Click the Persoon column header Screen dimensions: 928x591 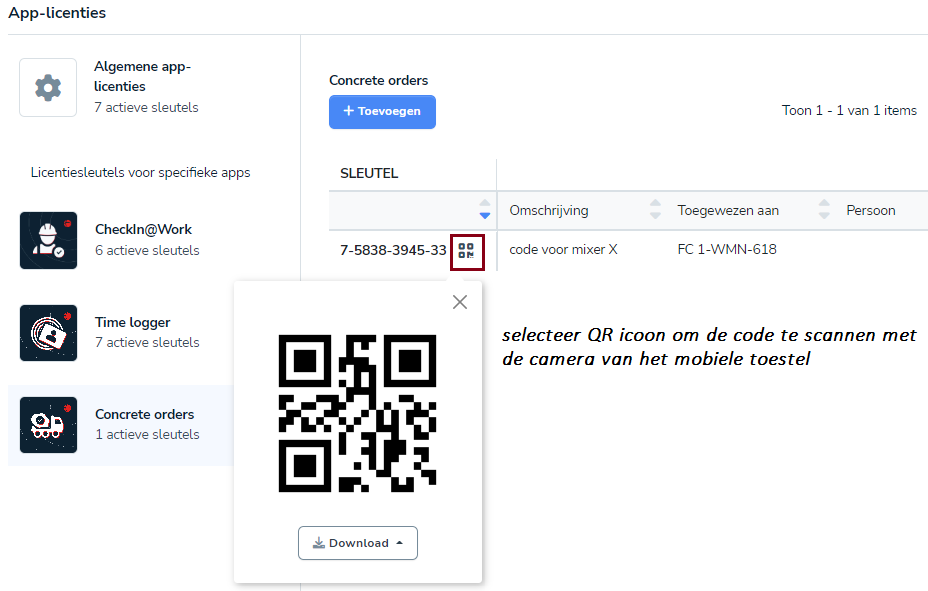pyautogui.click(x=871, y=211)
